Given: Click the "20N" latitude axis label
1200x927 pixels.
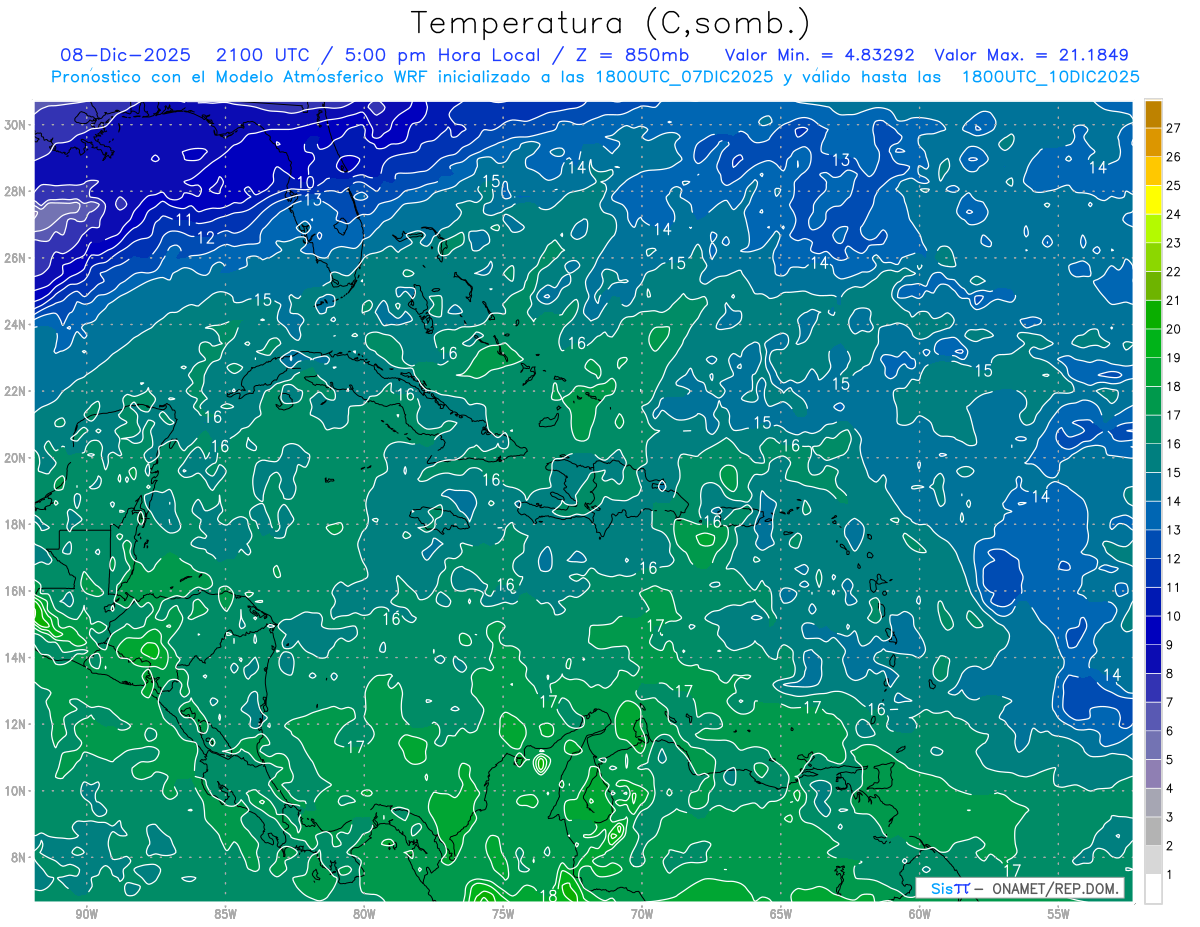Looking at the screenshot, I should [16, 457].
